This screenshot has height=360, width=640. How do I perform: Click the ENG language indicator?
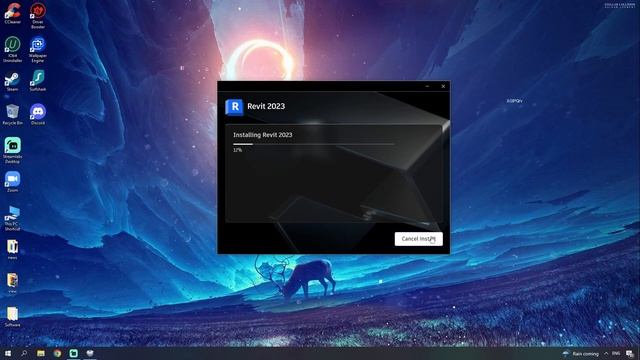click(x=616, y=353)
